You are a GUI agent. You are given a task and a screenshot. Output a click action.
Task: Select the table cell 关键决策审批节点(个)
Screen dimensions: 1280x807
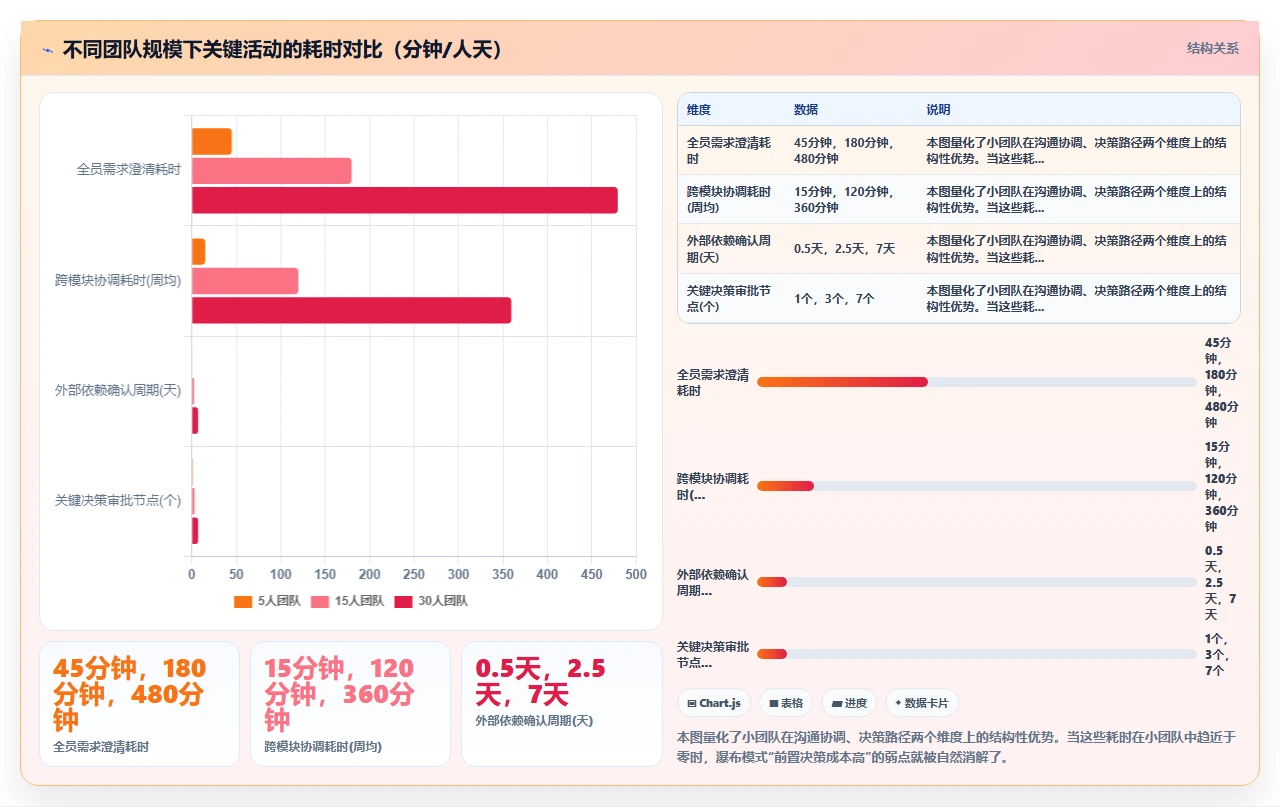[x=729, y=298]
